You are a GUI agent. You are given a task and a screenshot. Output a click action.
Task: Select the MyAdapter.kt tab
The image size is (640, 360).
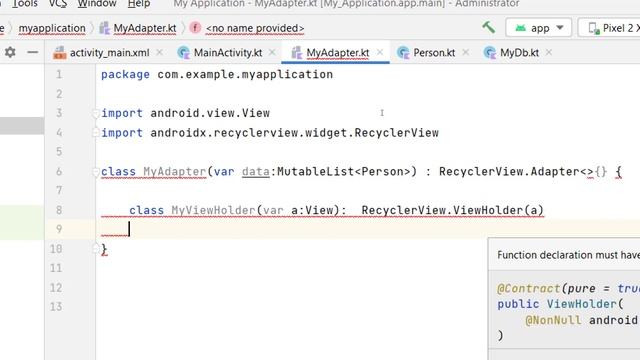[x=338, y=53]
